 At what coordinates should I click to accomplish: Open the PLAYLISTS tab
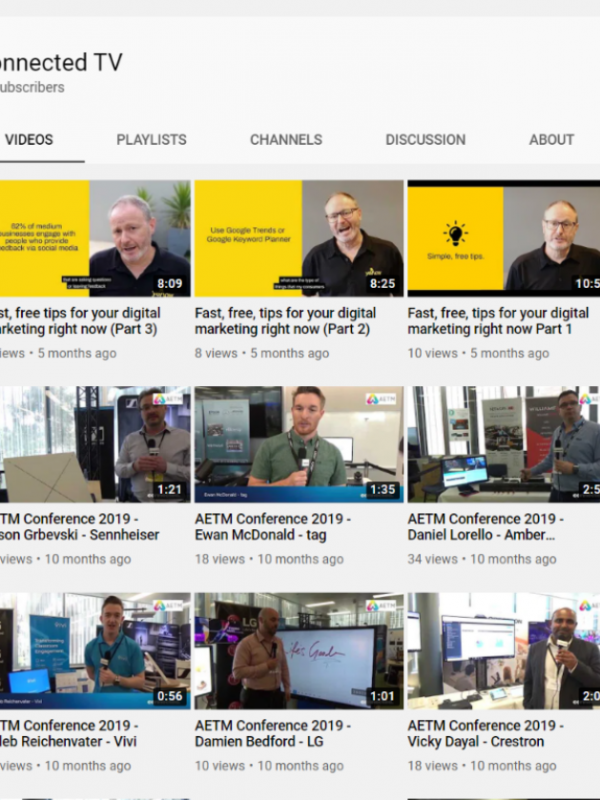[151, 140]
